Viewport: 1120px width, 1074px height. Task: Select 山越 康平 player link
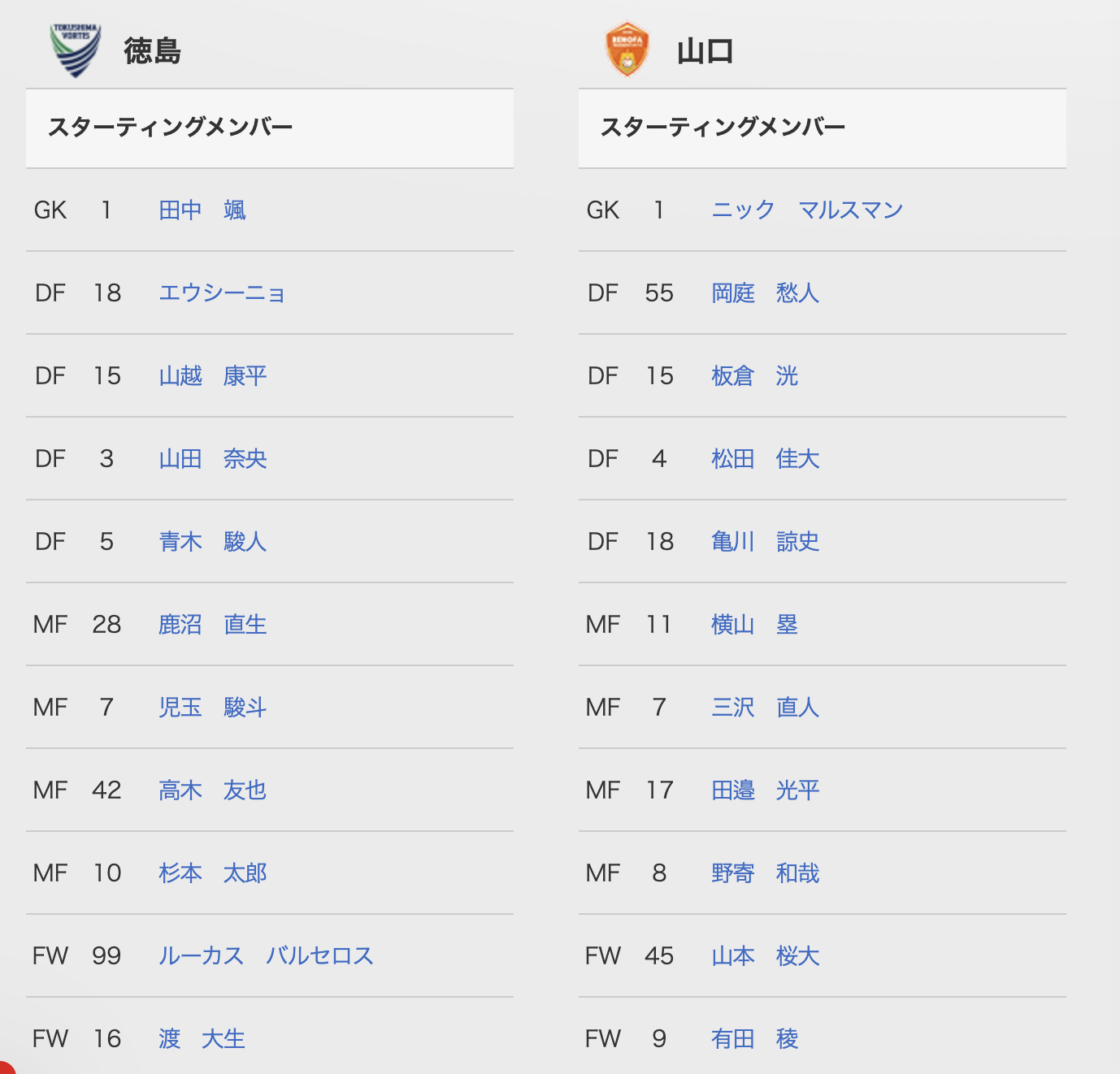click(213, 376)
